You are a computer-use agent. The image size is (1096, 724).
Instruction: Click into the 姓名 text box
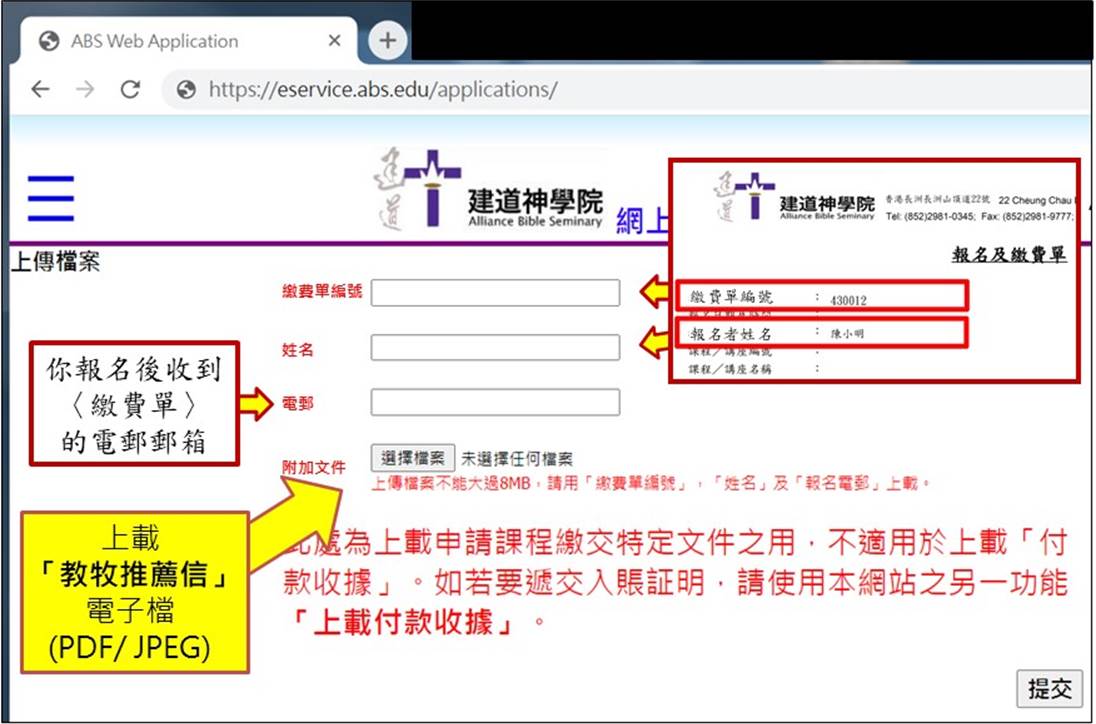pyautogui.click(x=495, y=348)
